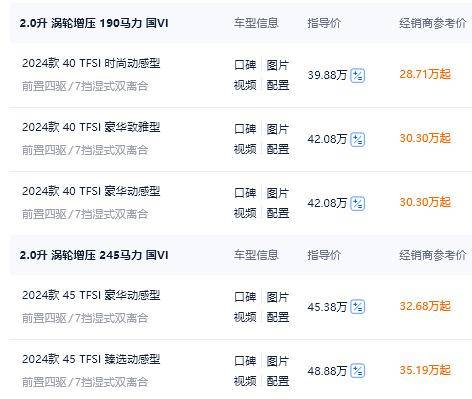
Task: Select the 2.0升 涡轮增压 190马力 group header
Action: 94,23
